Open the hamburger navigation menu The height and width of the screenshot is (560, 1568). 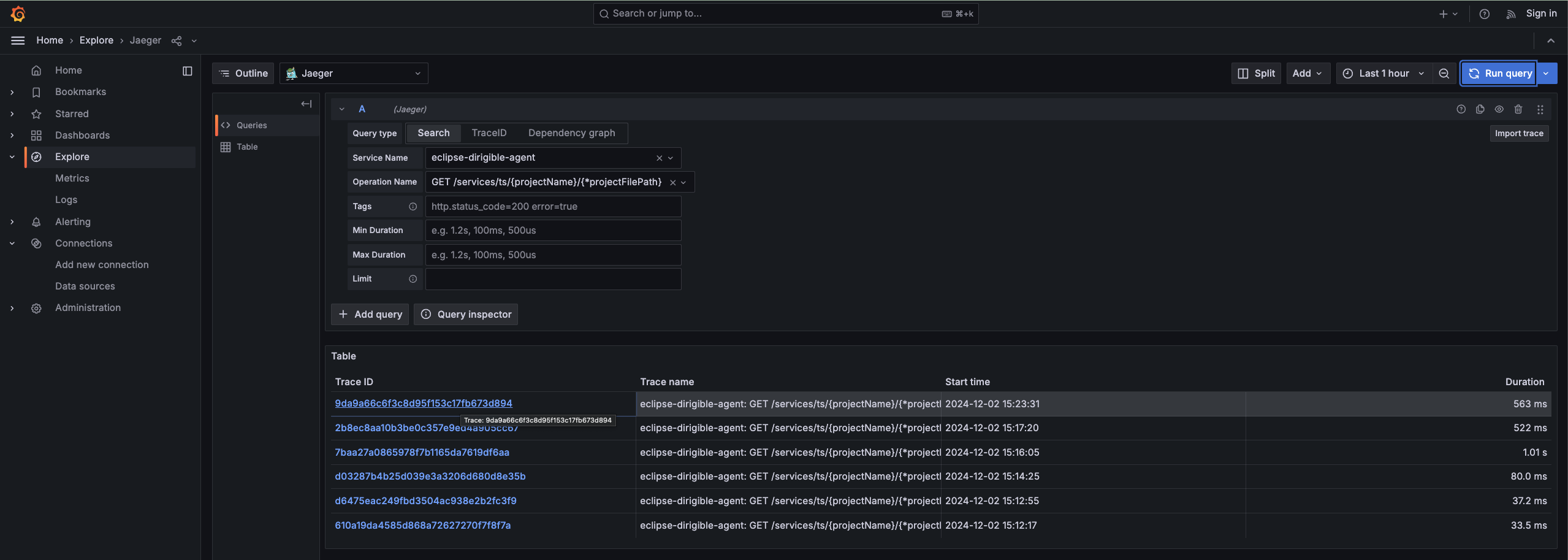(18, 40)
